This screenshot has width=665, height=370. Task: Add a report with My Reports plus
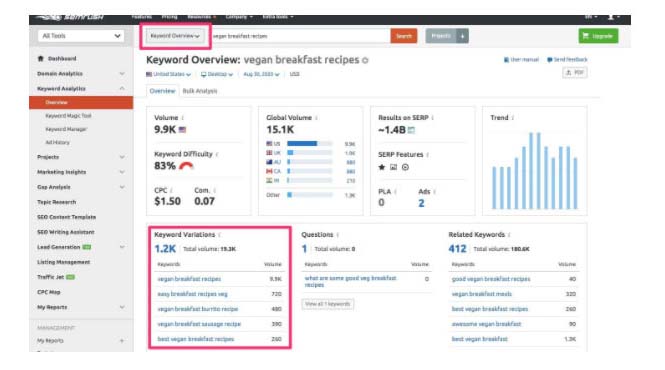pyautogui.click(x=122, y=341)
